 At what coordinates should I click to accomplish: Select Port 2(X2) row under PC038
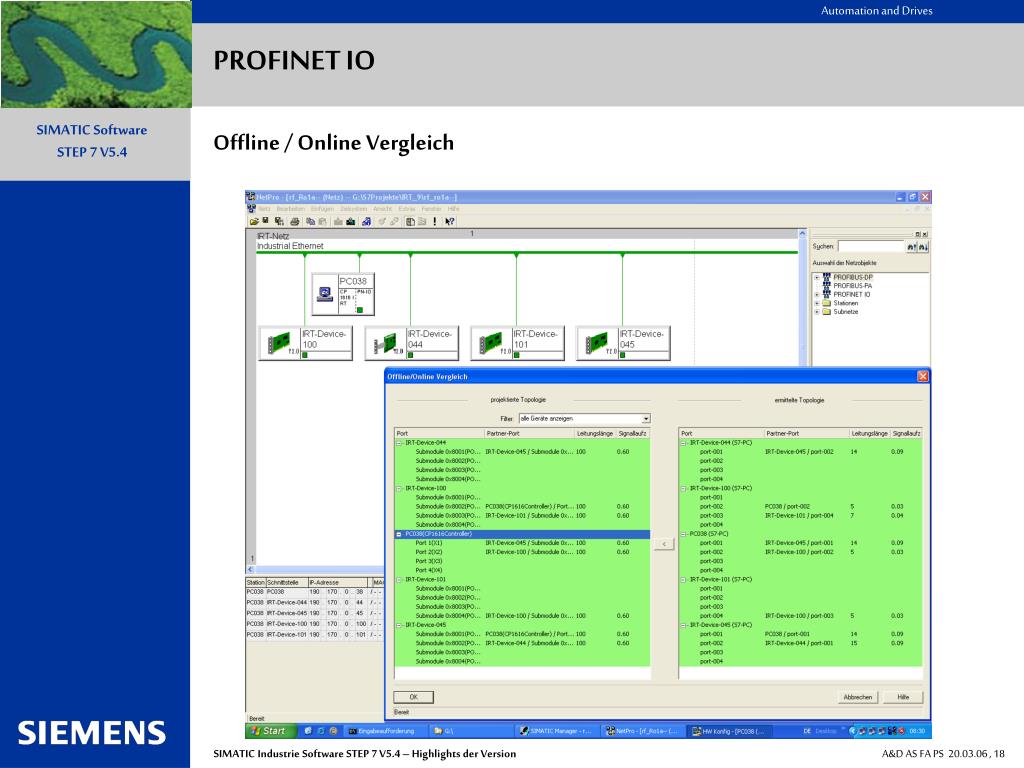tap(522, 552)
